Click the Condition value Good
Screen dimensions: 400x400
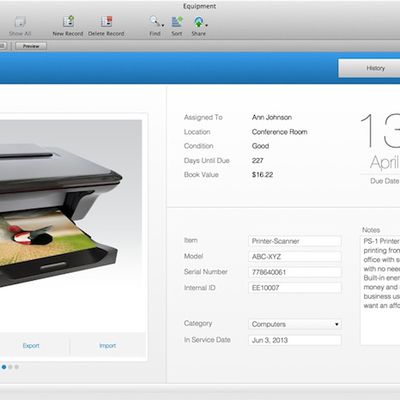(x=260, y=146)
